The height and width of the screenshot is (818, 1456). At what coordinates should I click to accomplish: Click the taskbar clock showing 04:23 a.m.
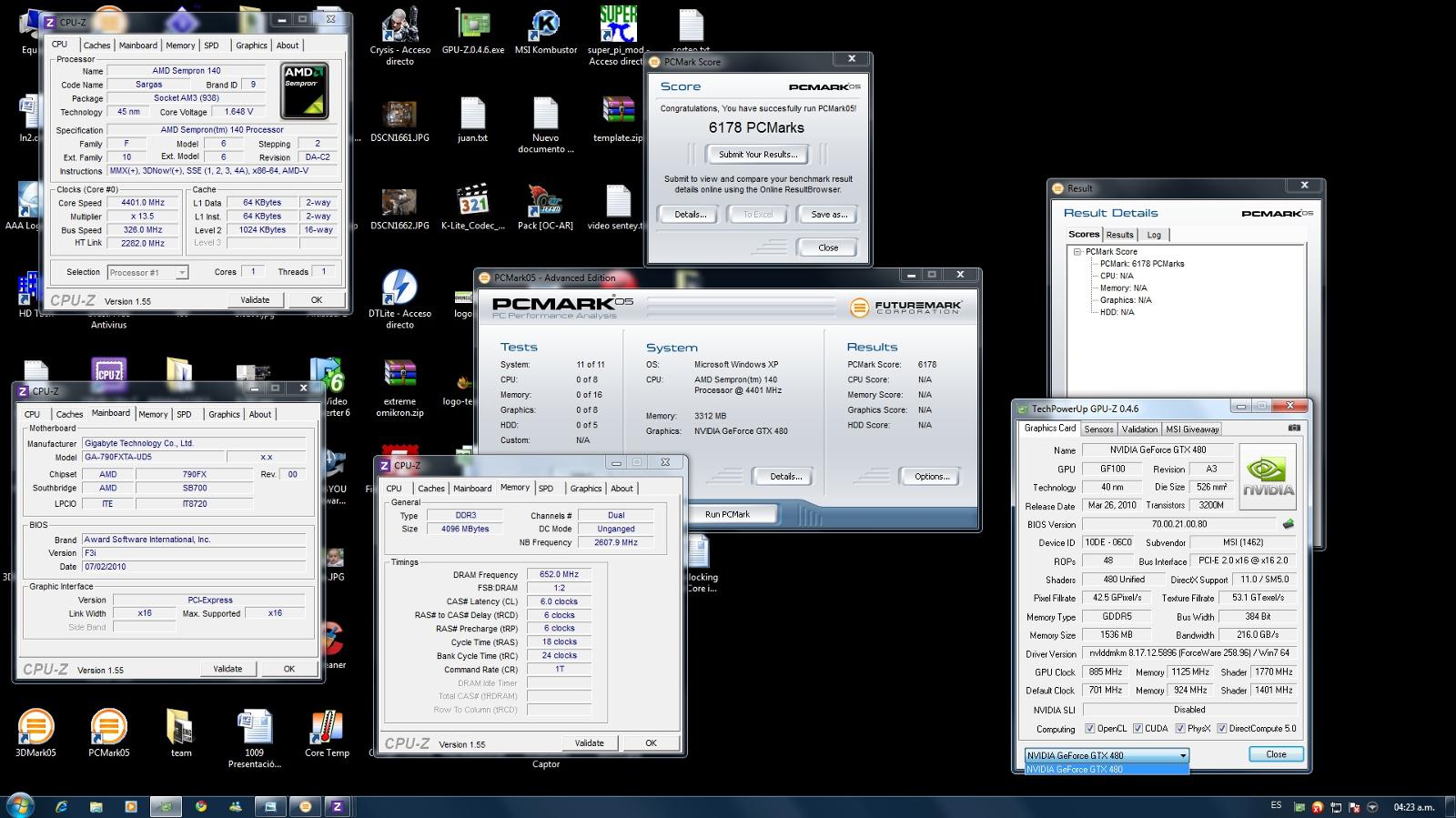pyautogui.click(x=1413, y=807)
